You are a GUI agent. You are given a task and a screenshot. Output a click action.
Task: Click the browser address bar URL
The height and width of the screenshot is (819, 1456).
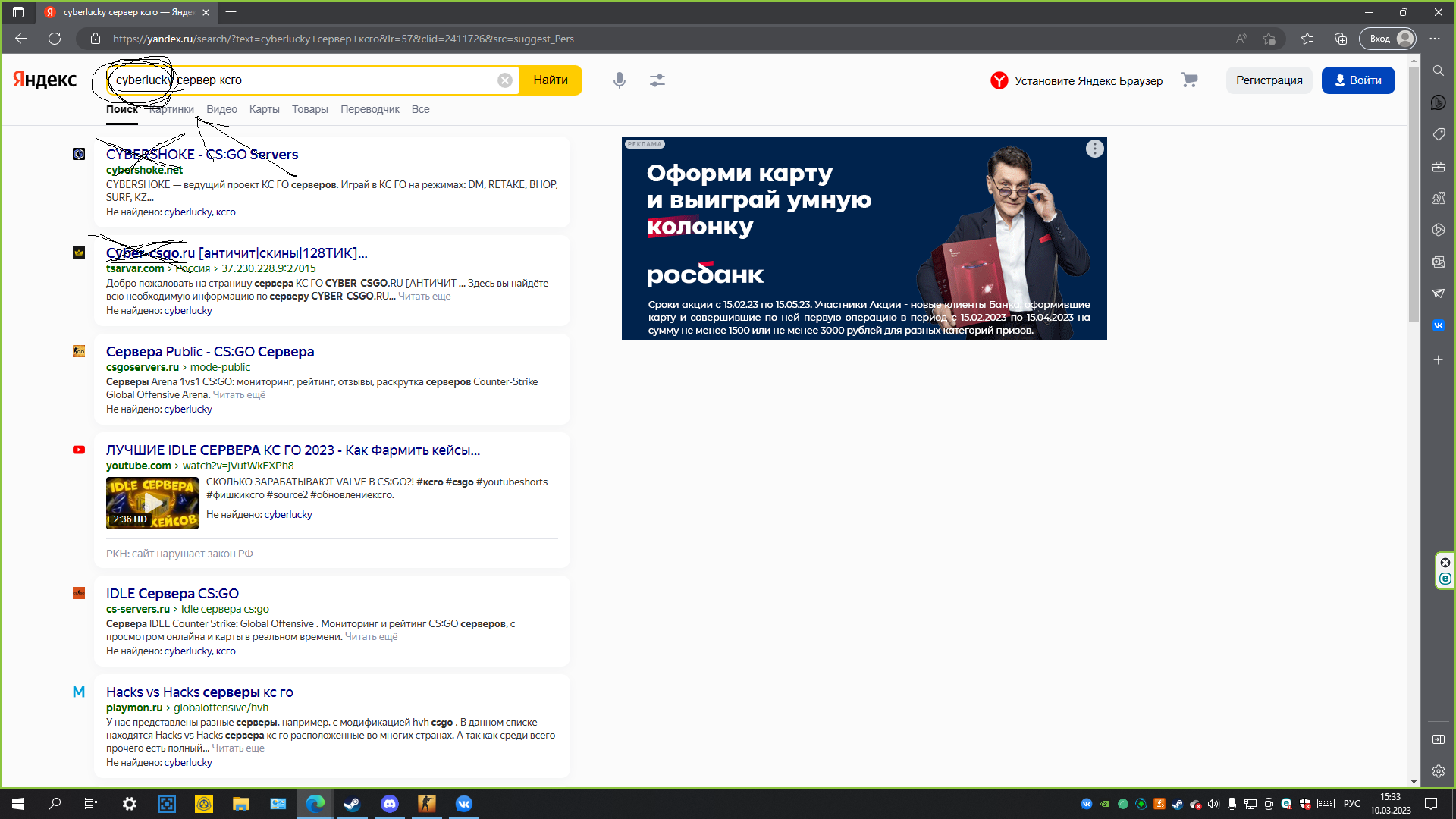344,39
